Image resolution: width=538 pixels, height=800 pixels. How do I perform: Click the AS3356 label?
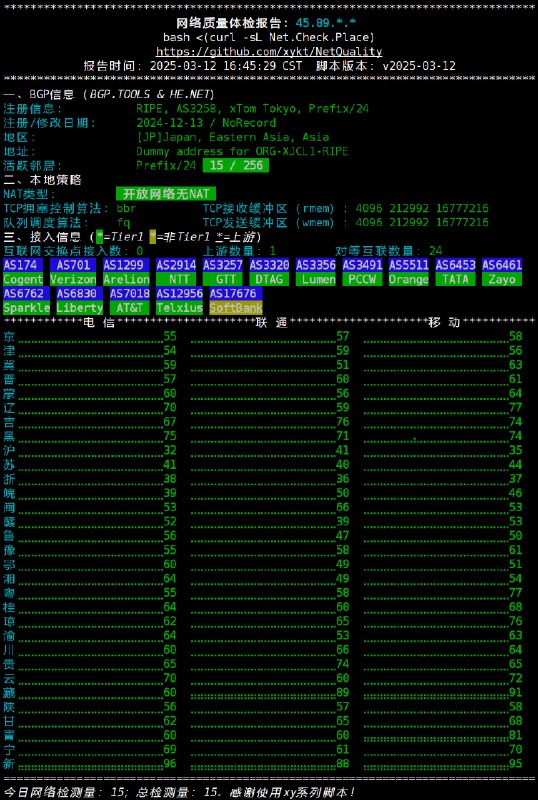click(x=316, y=265)
